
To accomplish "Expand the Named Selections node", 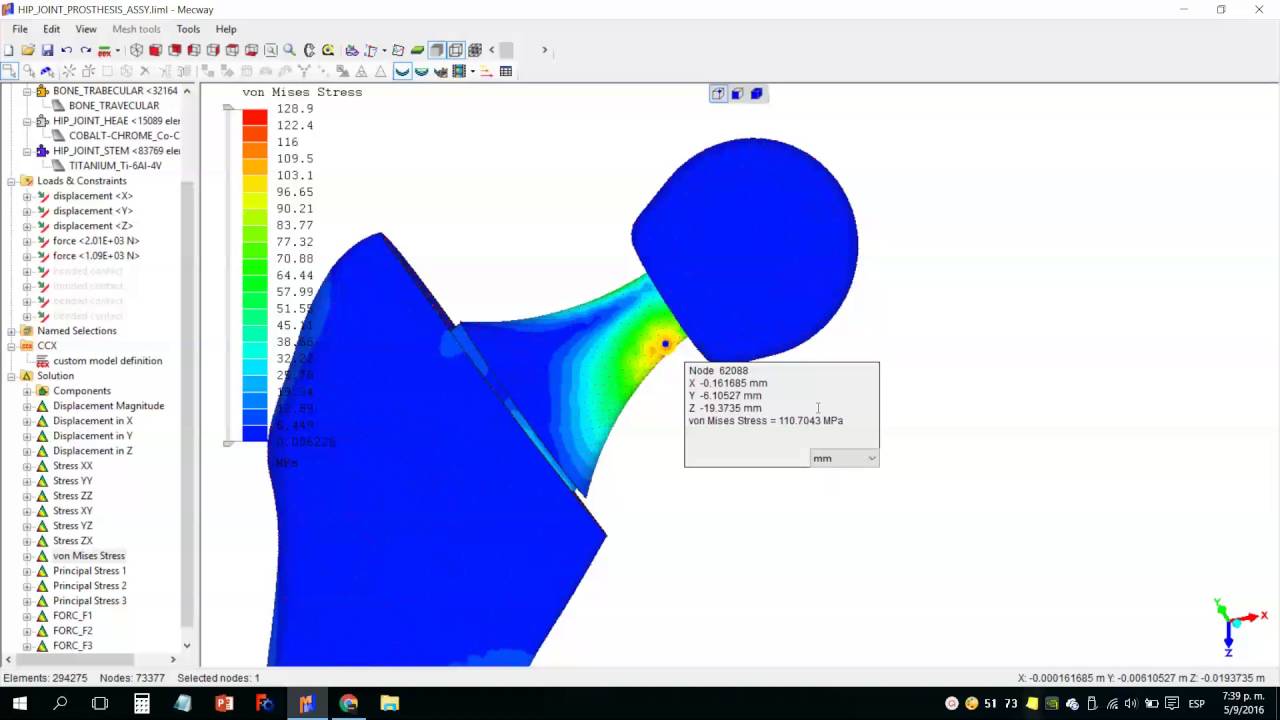I will (11, 331).
